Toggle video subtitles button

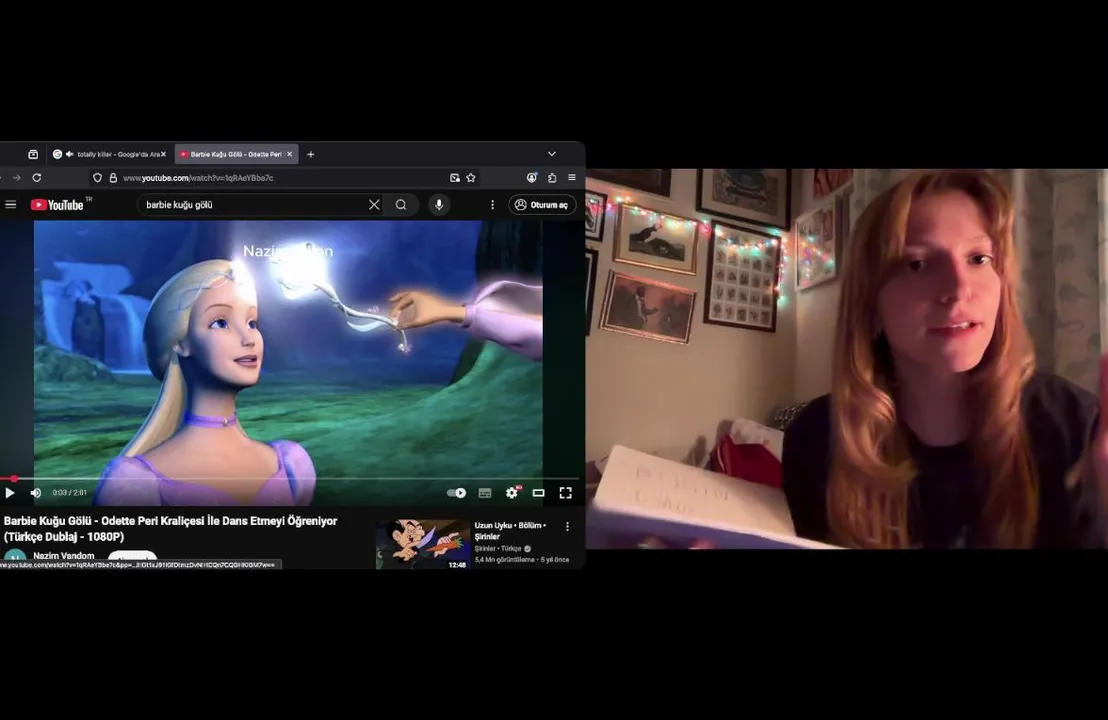(485, 492)
